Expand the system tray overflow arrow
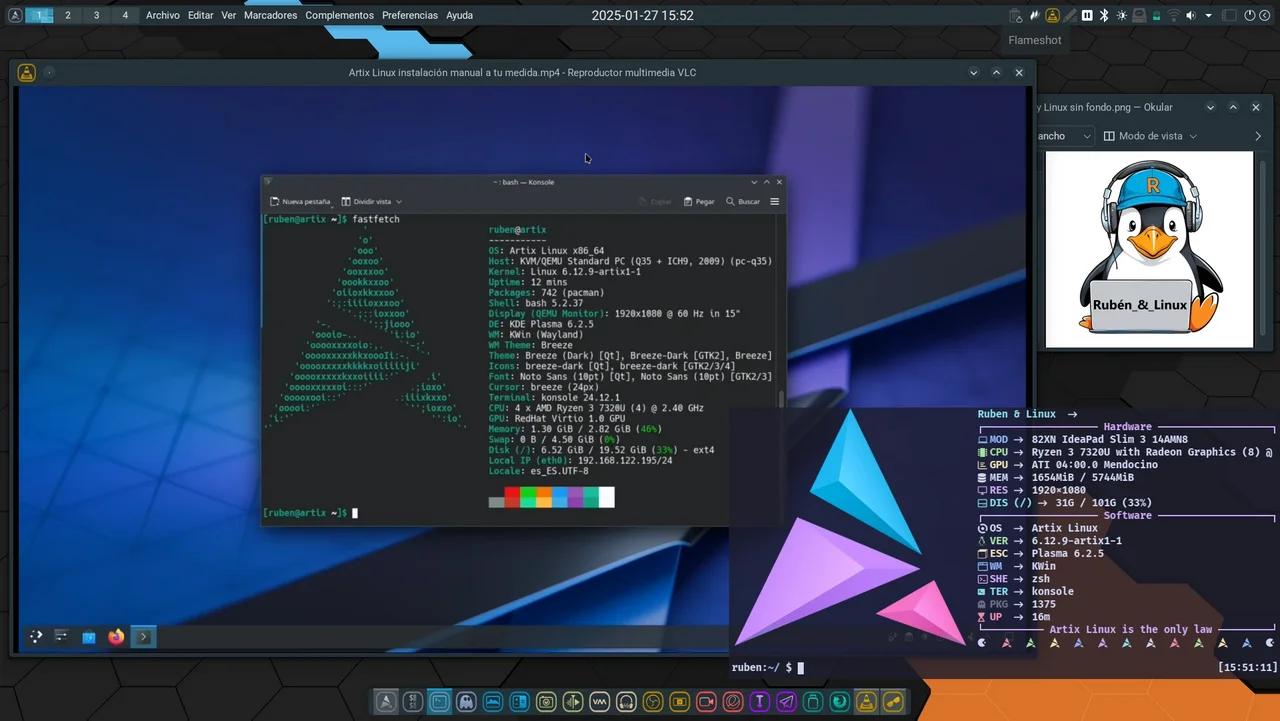 [x=1208, y=15]
